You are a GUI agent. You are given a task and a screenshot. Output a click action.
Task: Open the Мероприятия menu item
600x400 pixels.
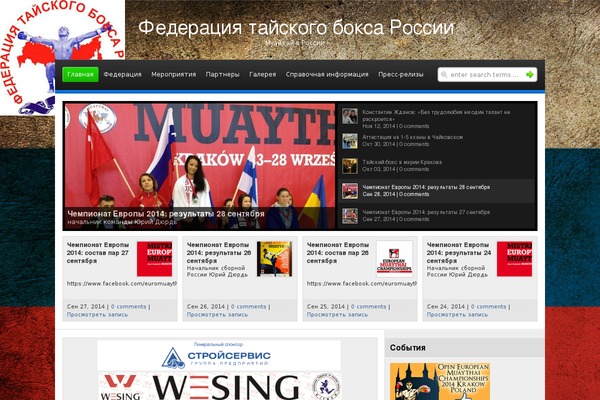pyautogui.click(x=173, y=74)
